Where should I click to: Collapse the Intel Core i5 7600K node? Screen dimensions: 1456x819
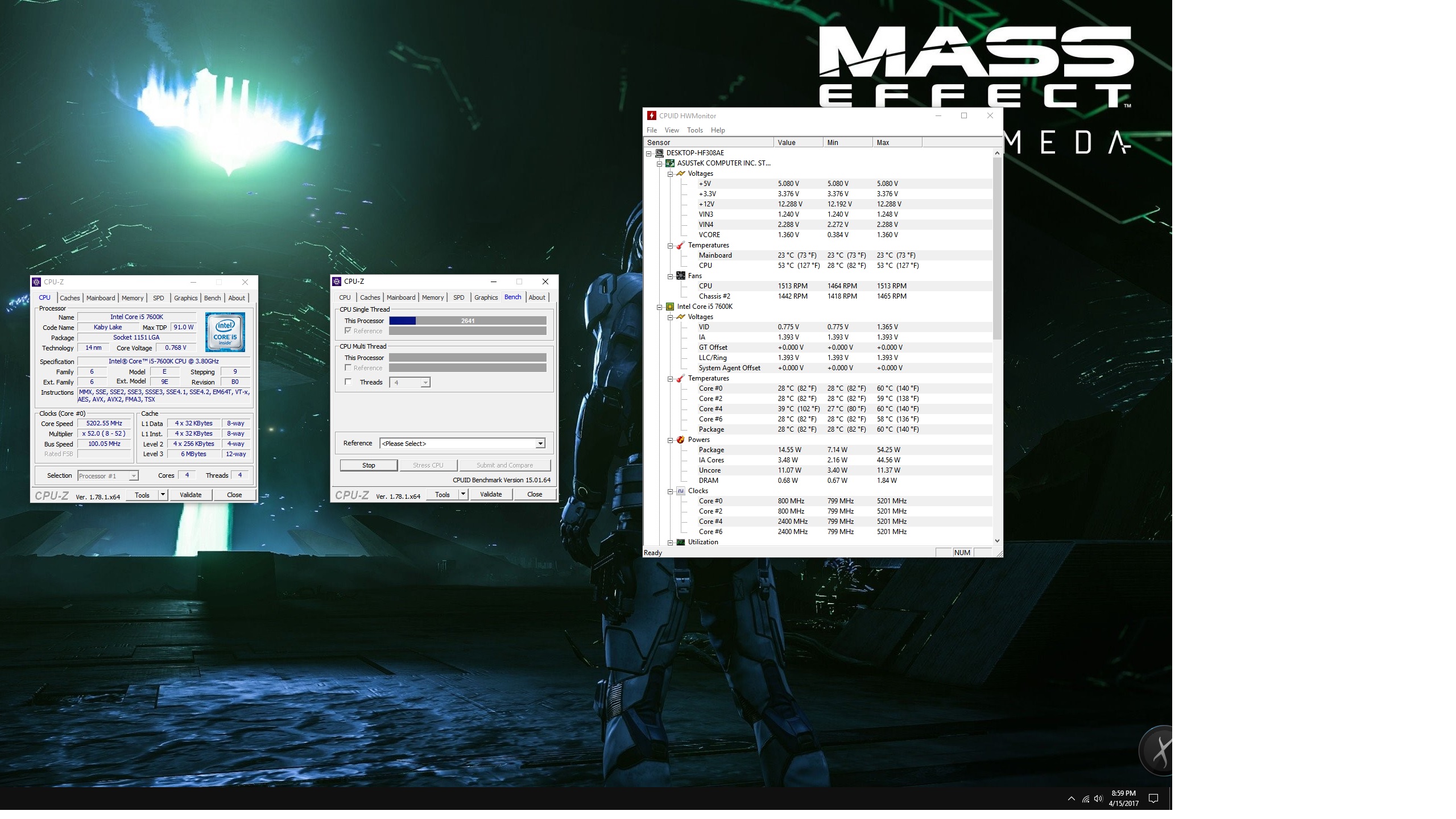660,307
